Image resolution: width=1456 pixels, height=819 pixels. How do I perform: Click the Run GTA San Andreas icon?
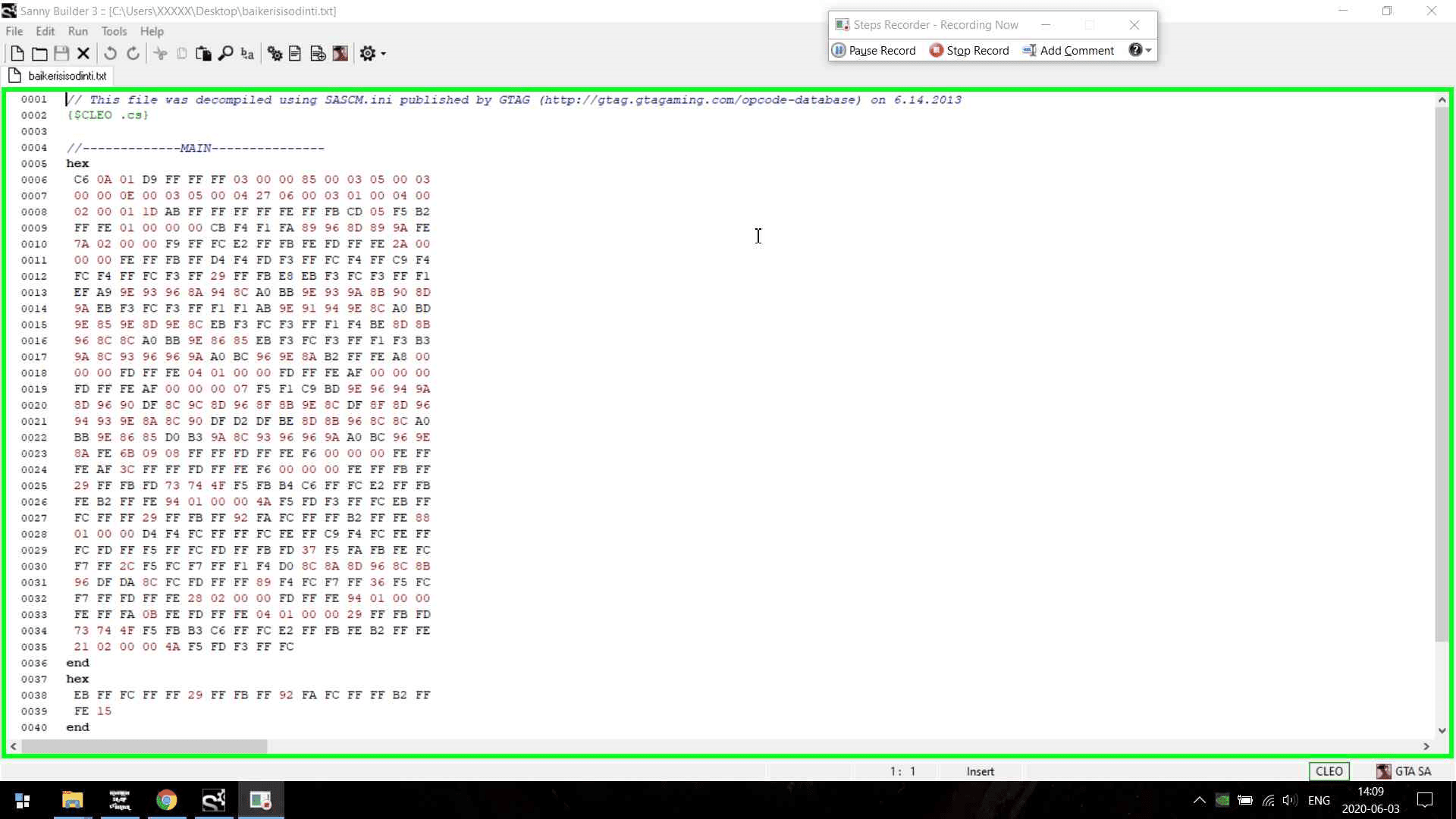click(x=340, y=53)
